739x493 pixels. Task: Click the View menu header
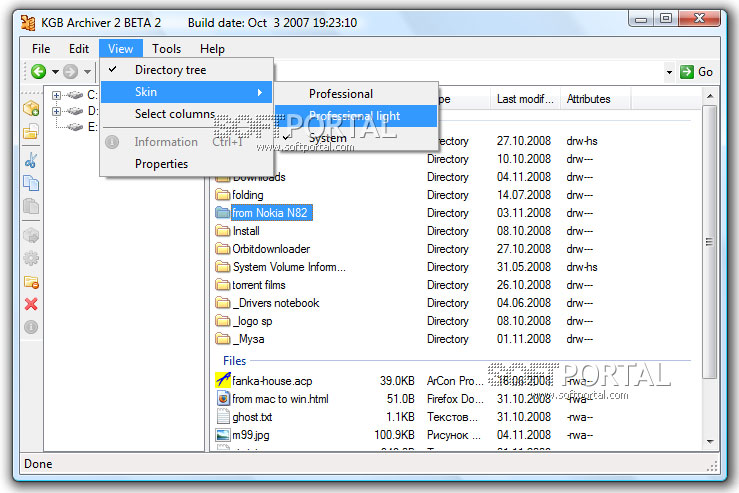point(121,49)
